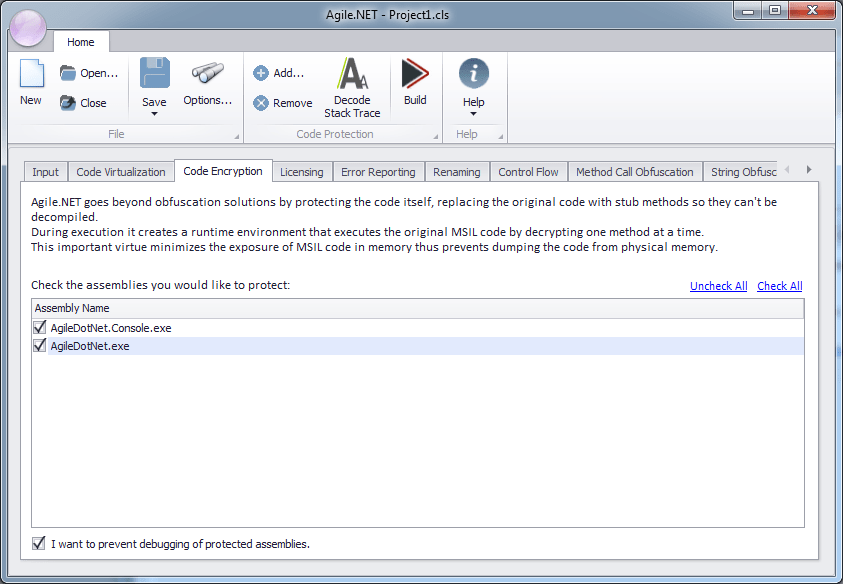Open the Licensing tab
The width and height of the screenshot is (843, 584).
(x=302, y=172)
